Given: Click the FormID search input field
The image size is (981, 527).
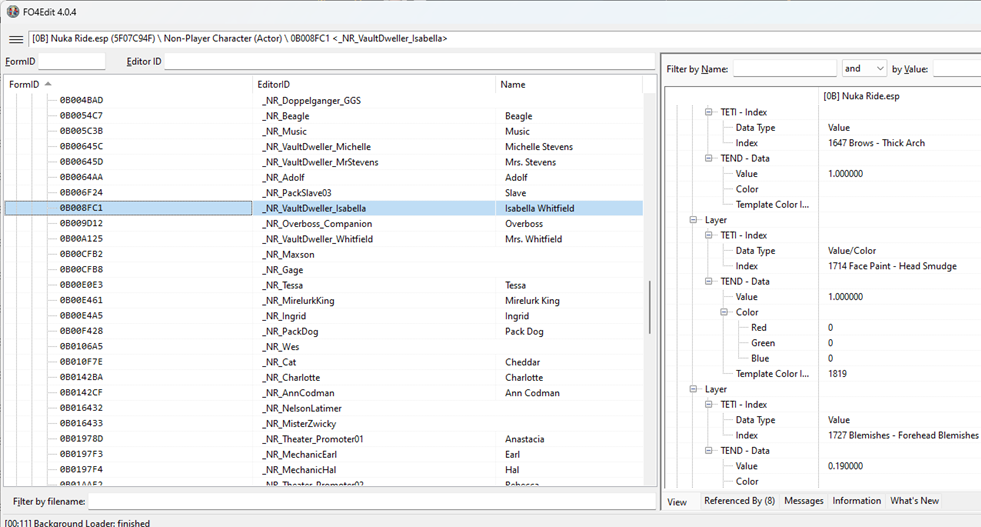Looking at the screenshot, I should pos(71,61).
